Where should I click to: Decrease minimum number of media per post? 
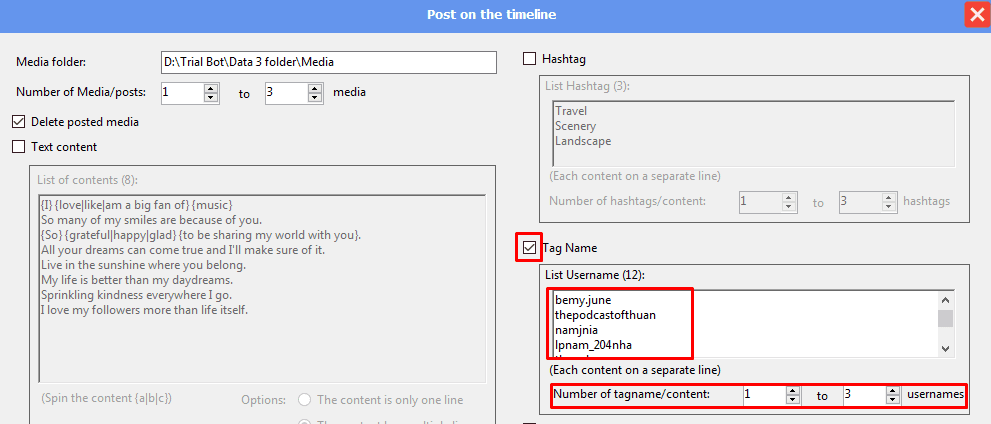(x=210, y=98)
